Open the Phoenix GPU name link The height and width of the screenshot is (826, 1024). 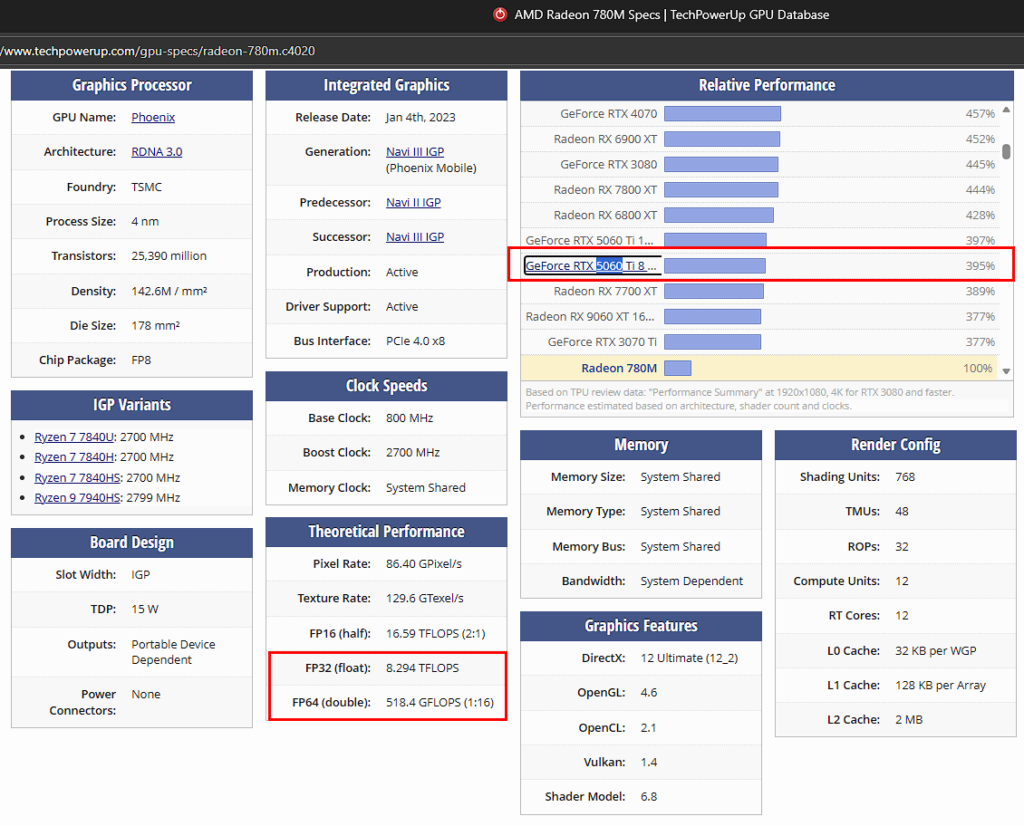[x=153, y=117]
